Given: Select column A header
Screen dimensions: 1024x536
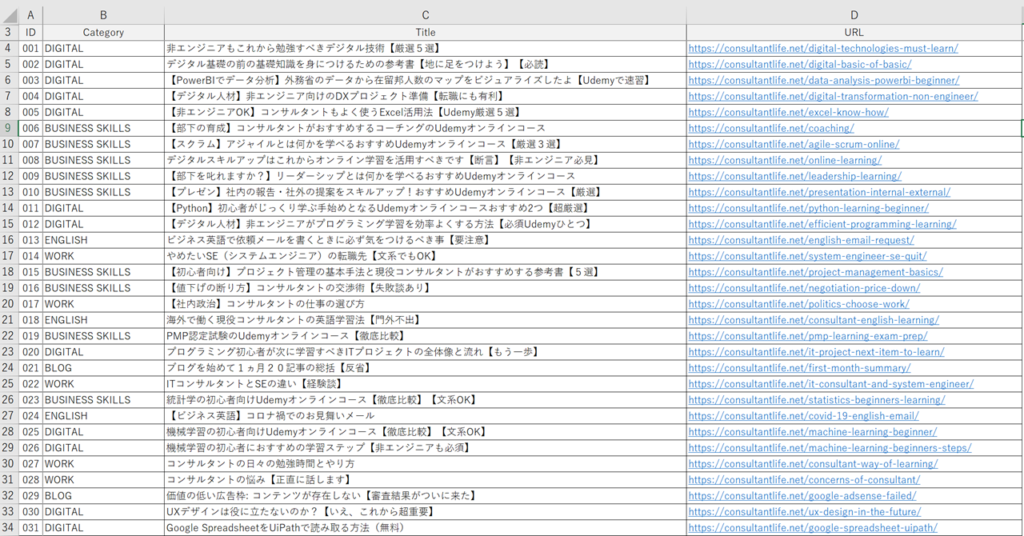Looking at the screenshot, I should click(x=30, y=15).
